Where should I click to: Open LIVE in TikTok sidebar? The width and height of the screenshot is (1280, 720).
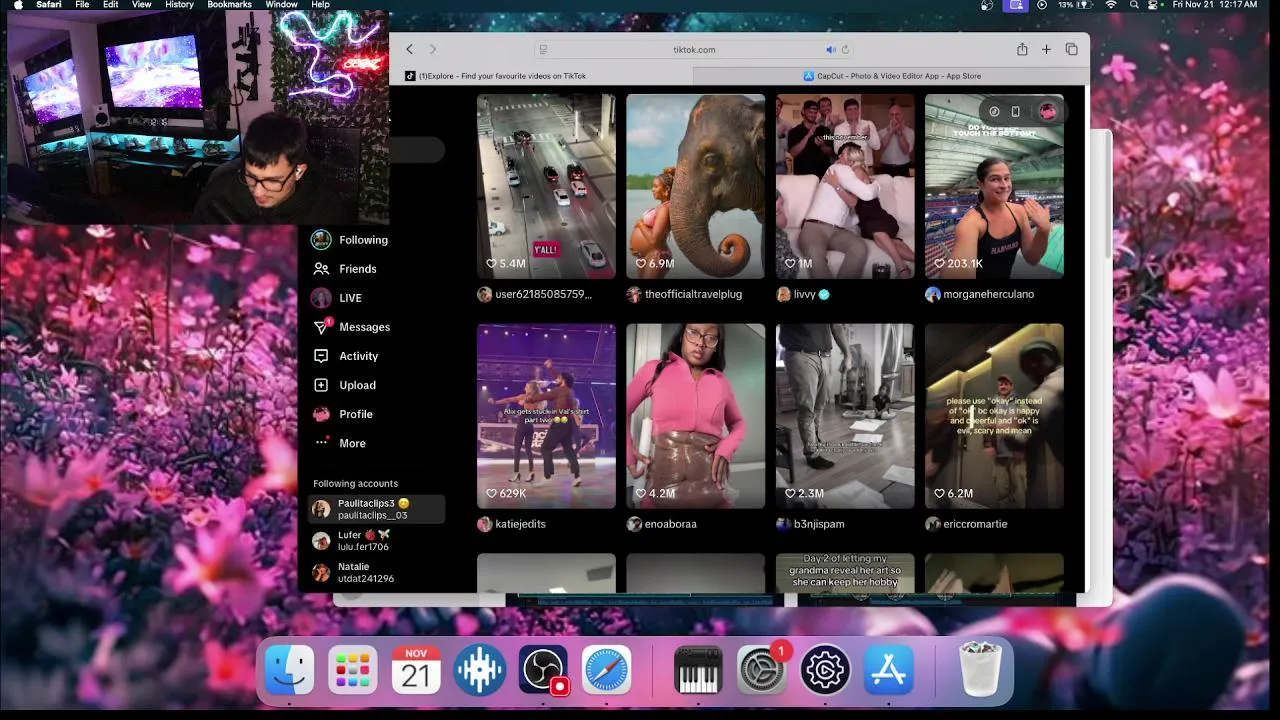click(x=337, y=298)
